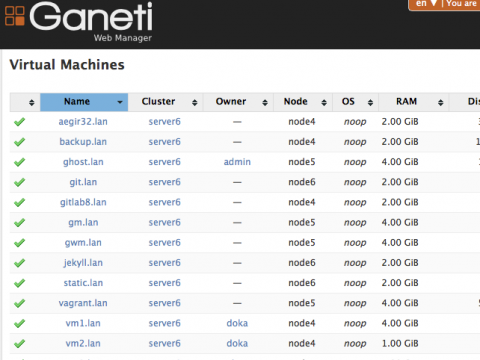Select the gwm.lan table row

245,243
